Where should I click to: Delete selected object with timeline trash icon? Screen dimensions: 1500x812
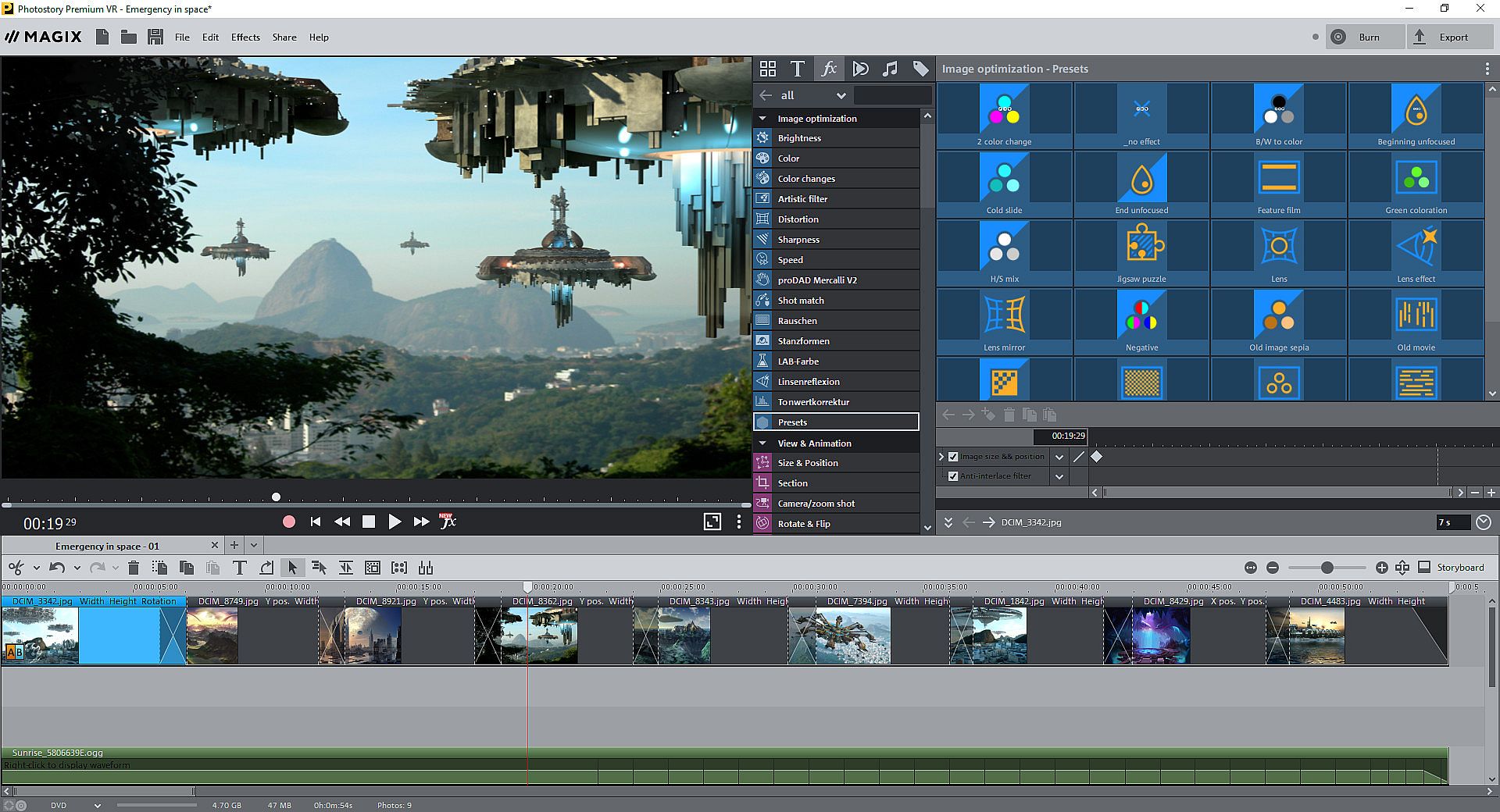pos(134,568)
